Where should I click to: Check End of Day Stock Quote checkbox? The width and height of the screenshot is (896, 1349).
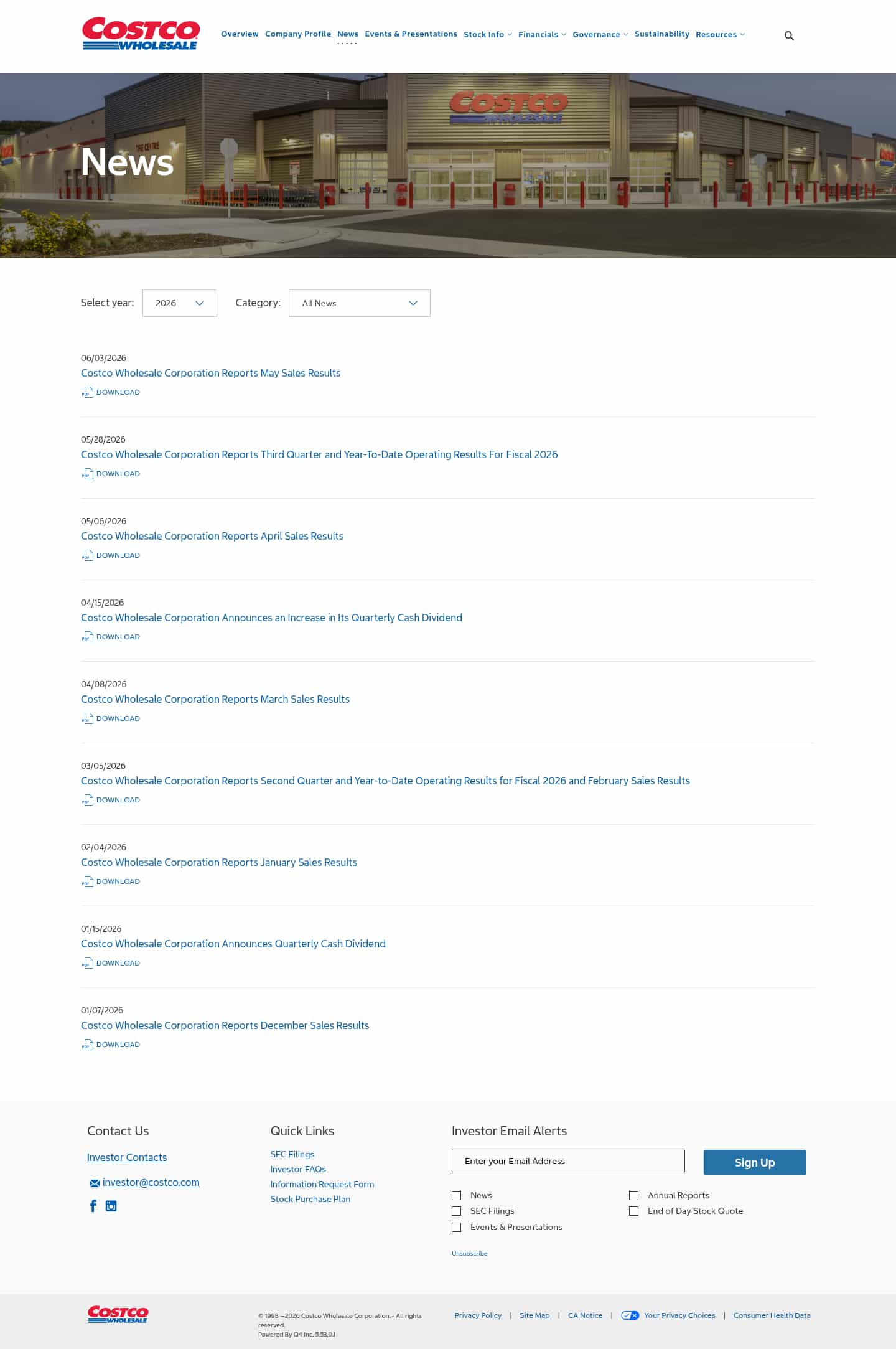point(634,1211)
